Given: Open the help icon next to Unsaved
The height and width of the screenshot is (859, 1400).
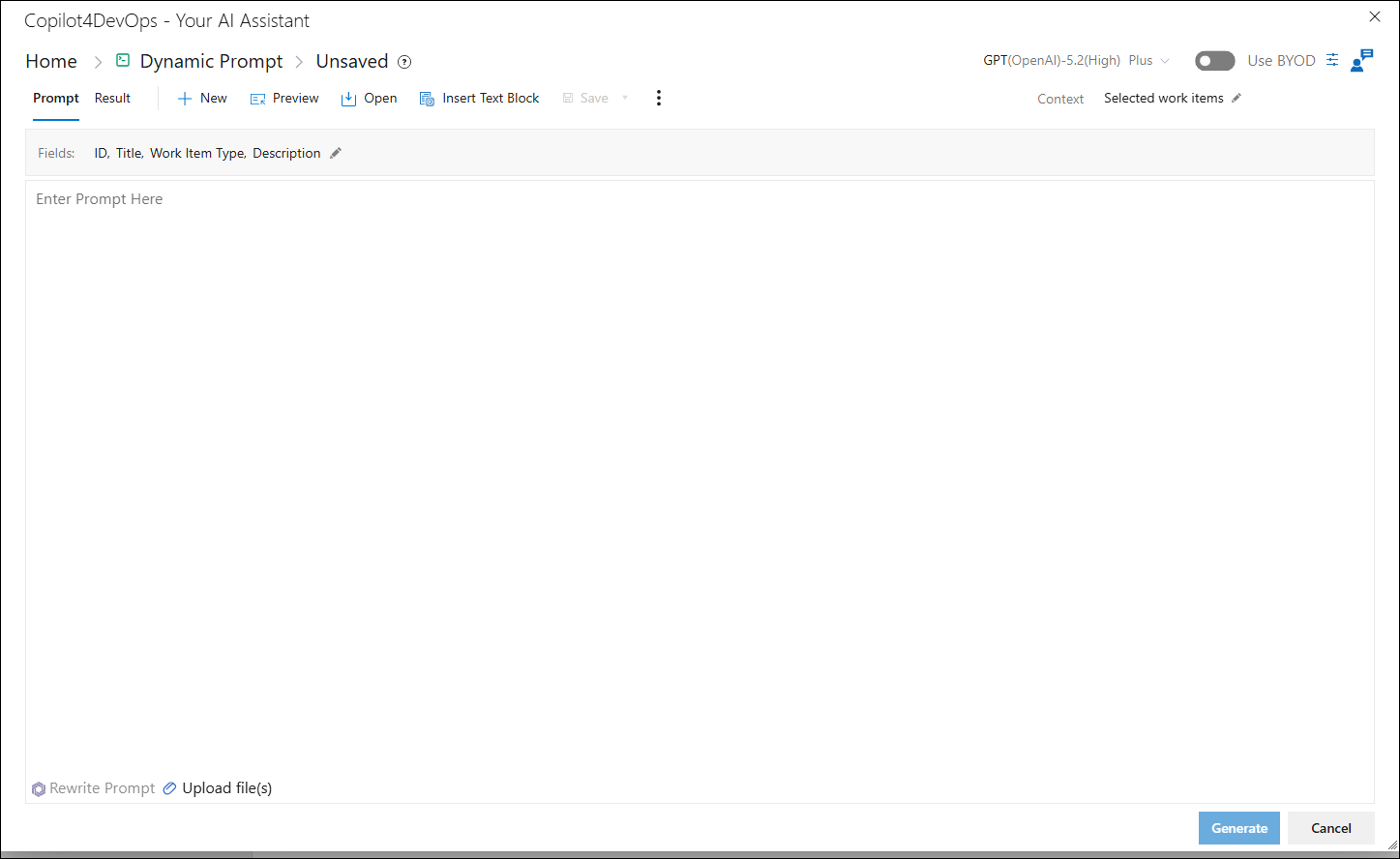Looking at the screenshot, I should [x=404, y=62].
